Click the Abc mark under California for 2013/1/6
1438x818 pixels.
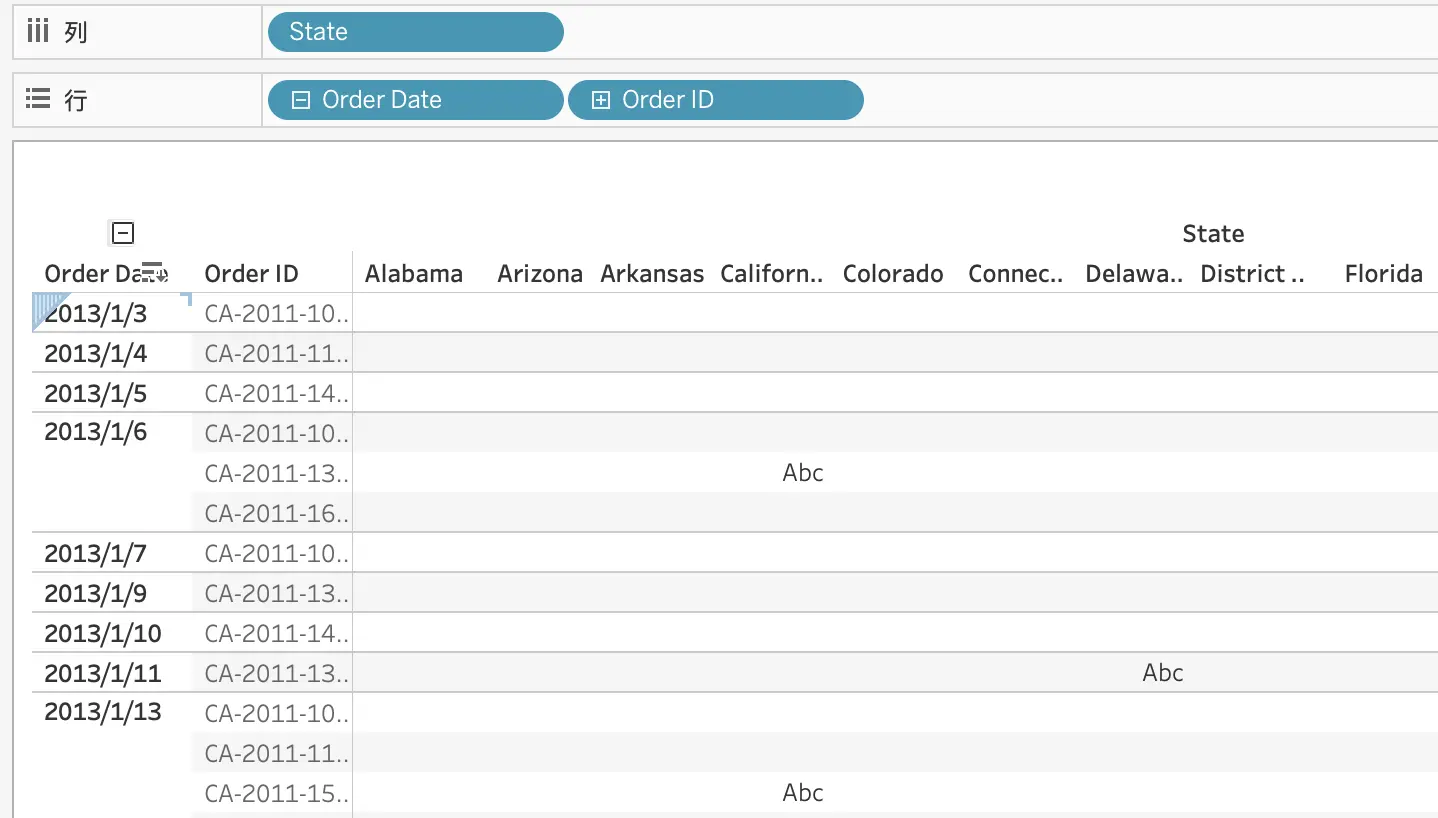(803, 473)
